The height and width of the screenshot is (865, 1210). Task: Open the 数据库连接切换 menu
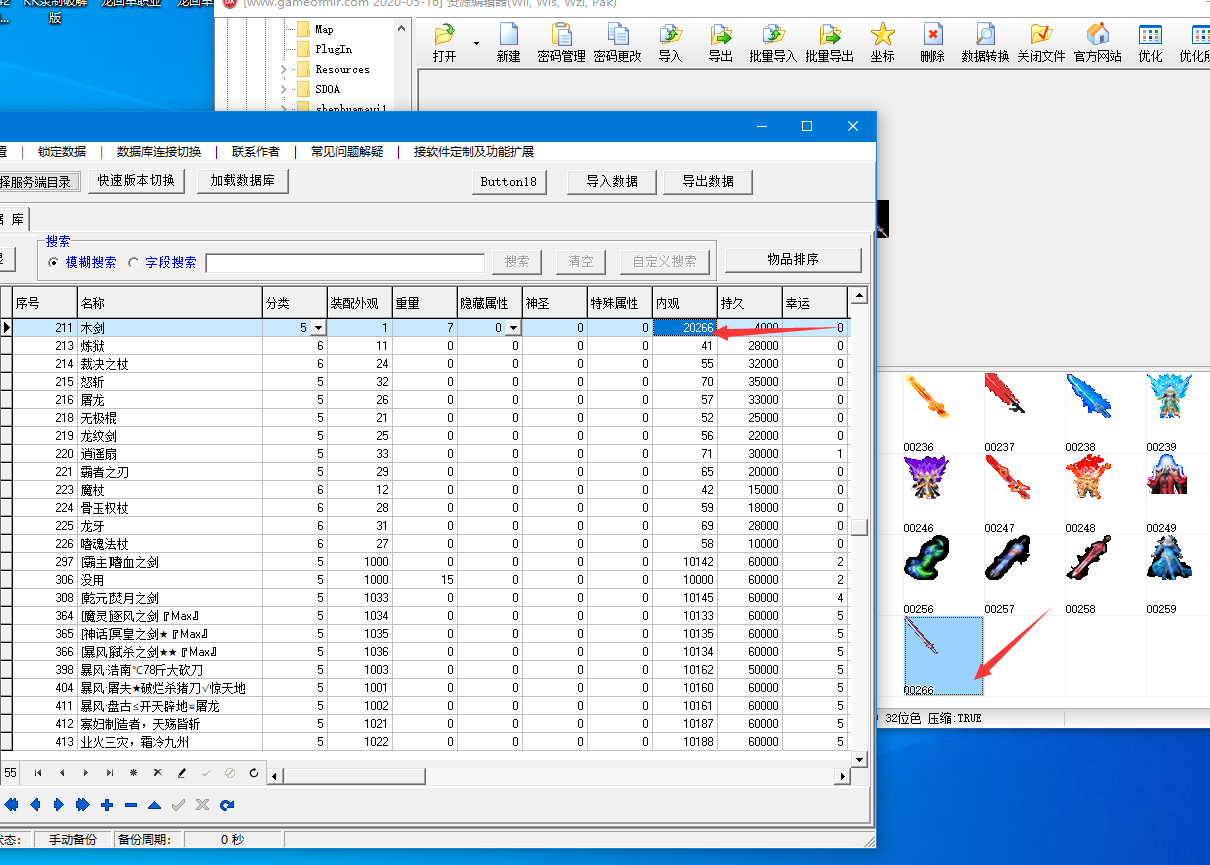tap(159, 152)
